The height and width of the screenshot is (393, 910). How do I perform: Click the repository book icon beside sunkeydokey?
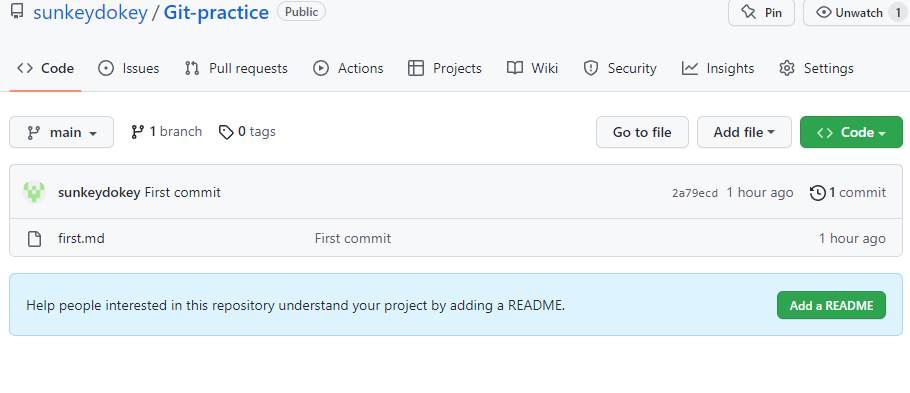click(x=17, y=12)
